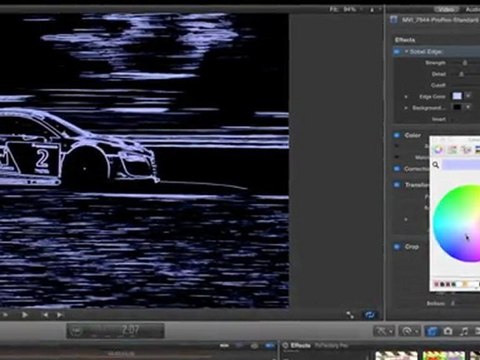Click the background tasks indicator in dashboard
480x360 pixels.
coord(76,331)
